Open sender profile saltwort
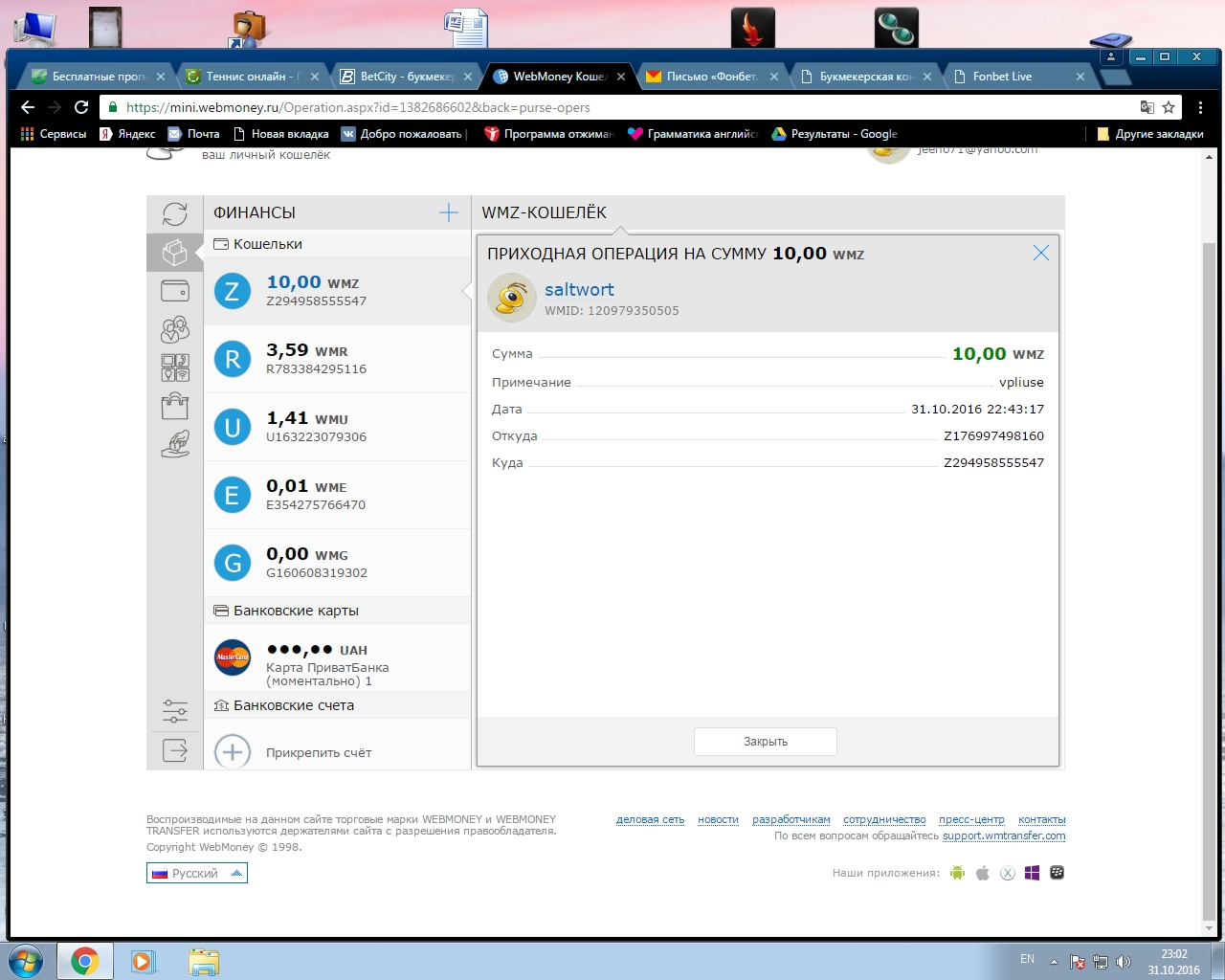The image size is (1225, 980). pos(579,290)
